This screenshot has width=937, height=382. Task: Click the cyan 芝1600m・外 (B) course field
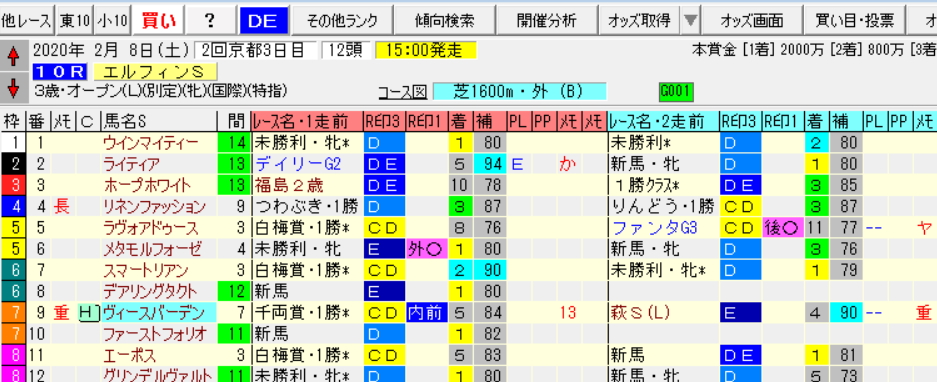[x=519, y=91]
